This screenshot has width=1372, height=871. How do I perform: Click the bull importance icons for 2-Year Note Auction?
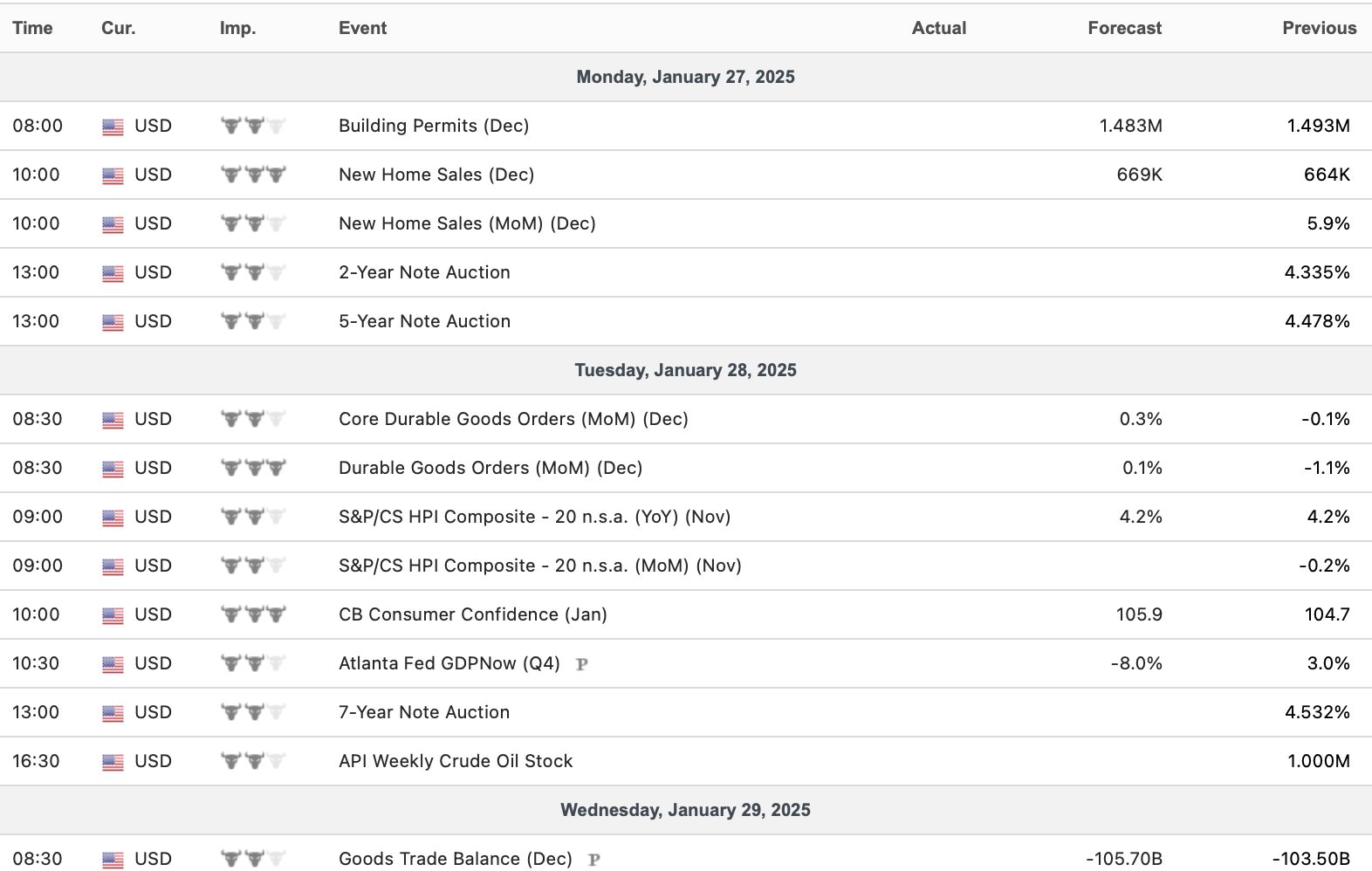point(253,272)
